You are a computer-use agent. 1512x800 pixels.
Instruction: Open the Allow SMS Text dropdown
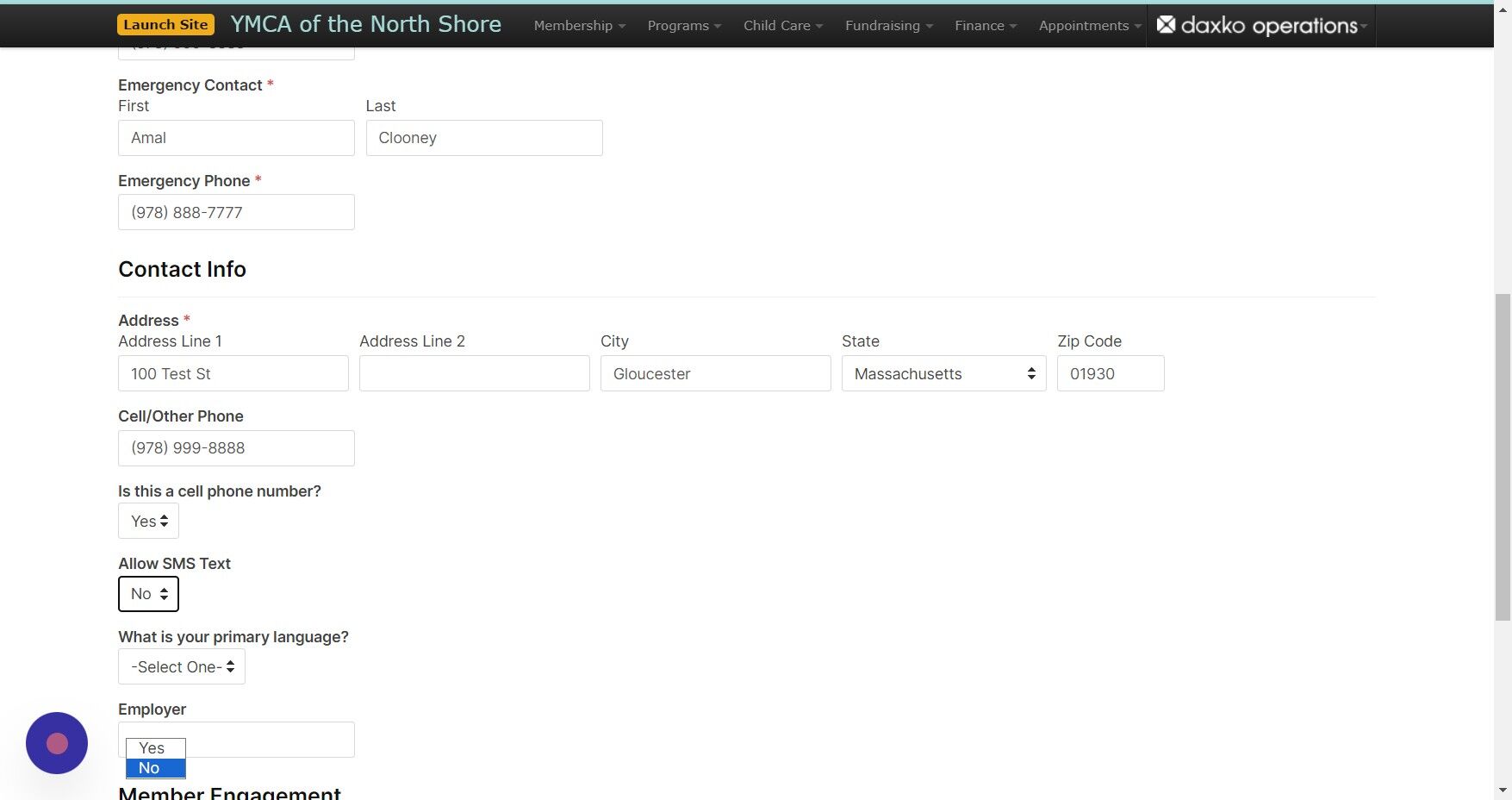(x=148, y=593)
